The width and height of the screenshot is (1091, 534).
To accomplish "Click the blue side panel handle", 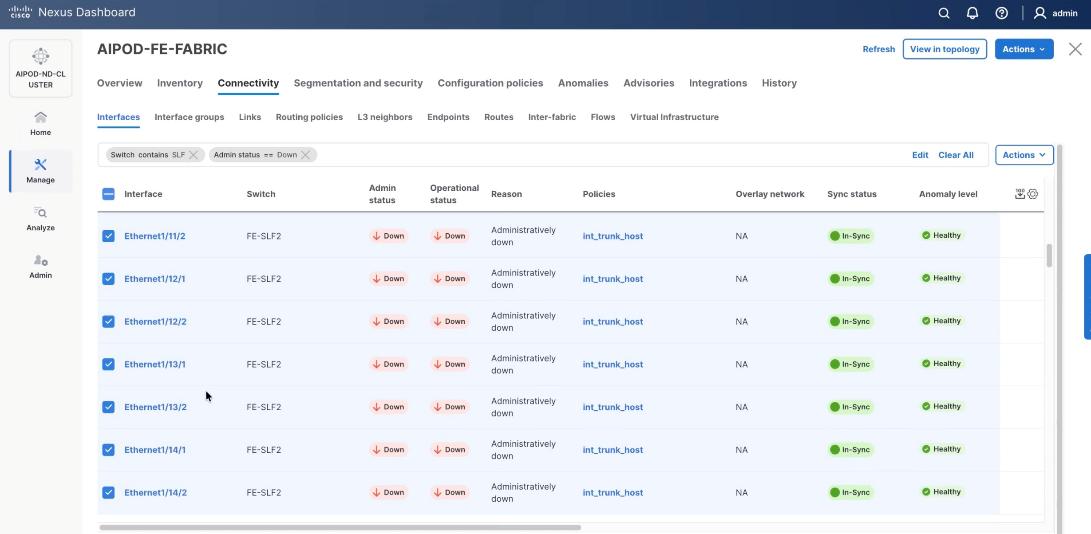I will [1087, 297].
